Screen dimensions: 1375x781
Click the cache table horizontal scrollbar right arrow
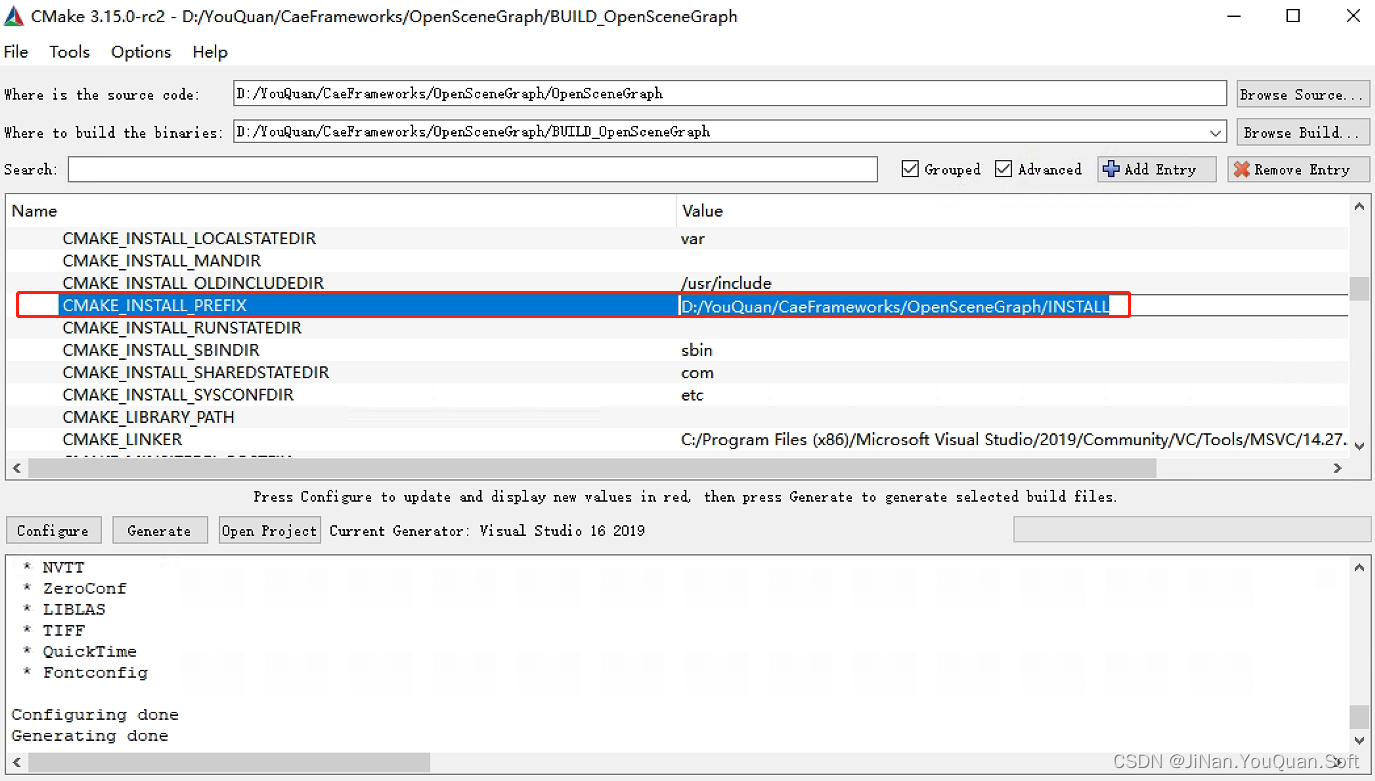[x=1338, y=468]
